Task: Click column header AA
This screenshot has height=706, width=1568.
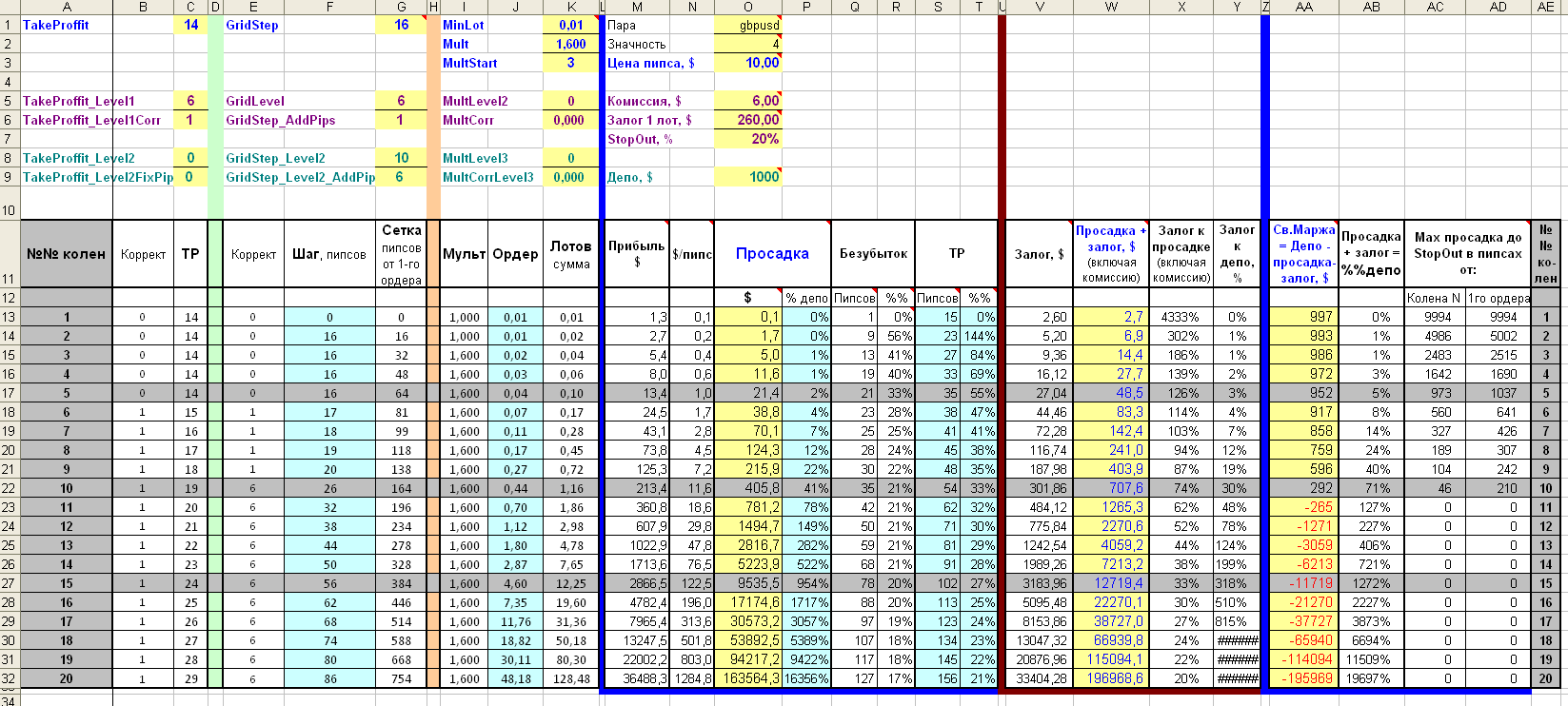Action: click(1304, 7)
